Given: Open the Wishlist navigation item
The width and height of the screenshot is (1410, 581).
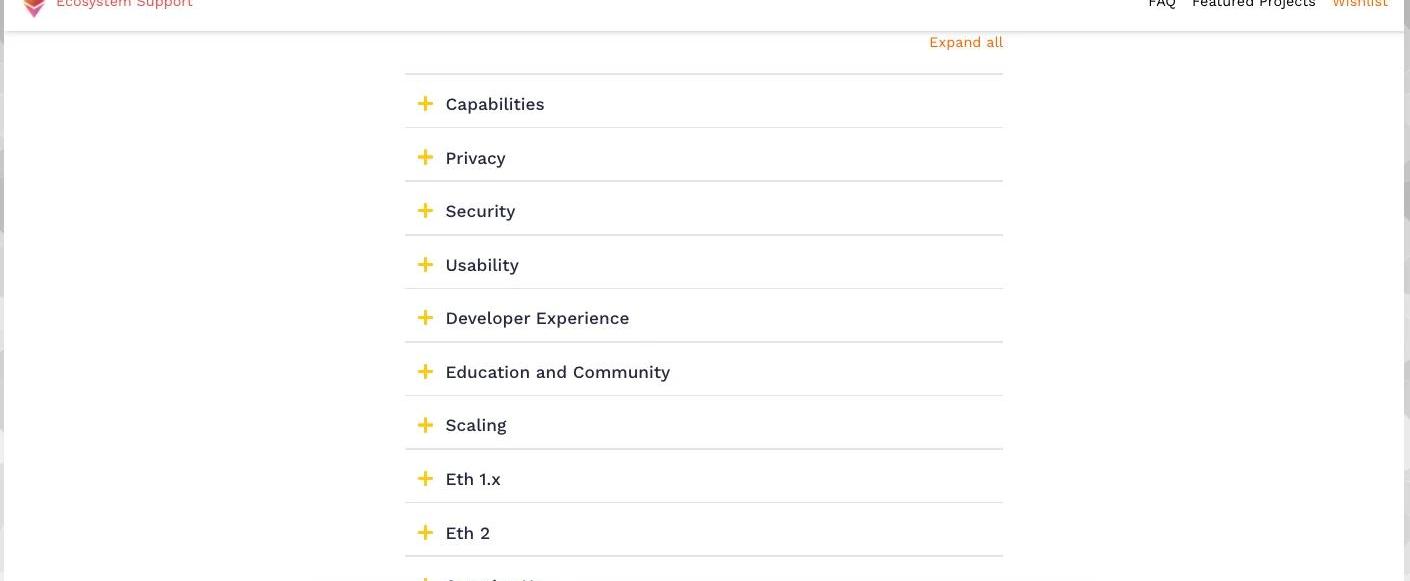Looking at the screenshot, I should pos(1359,4).
